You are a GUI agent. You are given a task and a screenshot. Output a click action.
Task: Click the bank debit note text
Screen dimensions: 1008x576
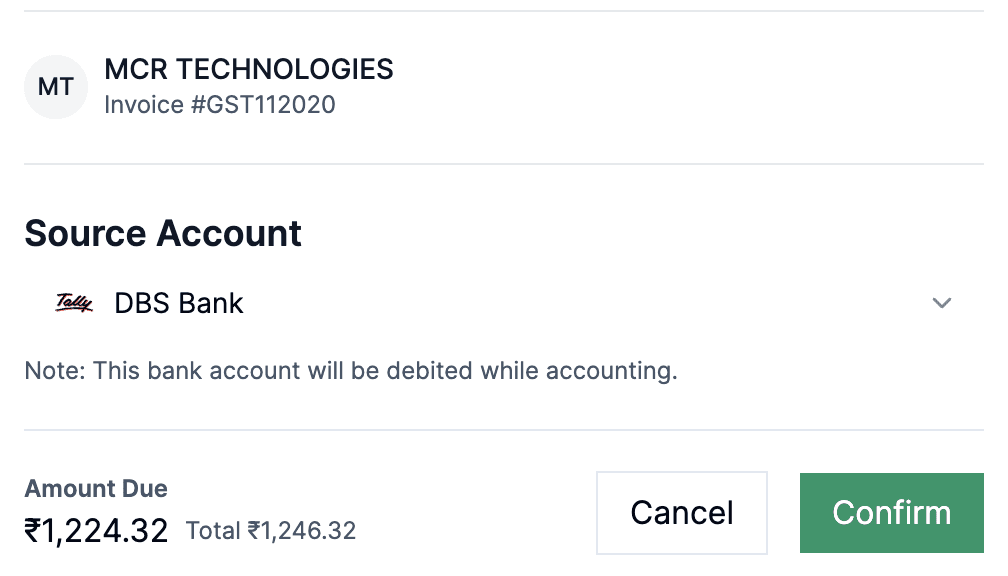point(351,370)
